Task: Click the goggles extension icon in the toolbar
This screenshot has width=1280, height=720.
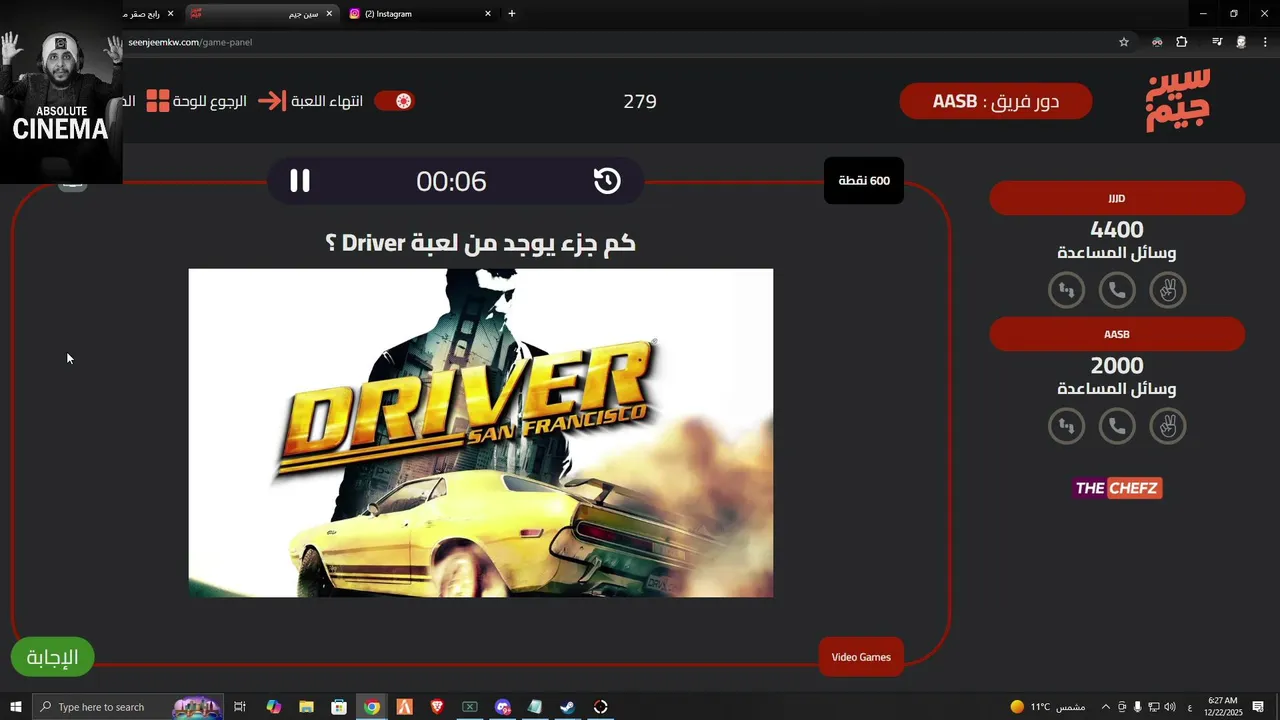Action: (x=1157, y=42)
